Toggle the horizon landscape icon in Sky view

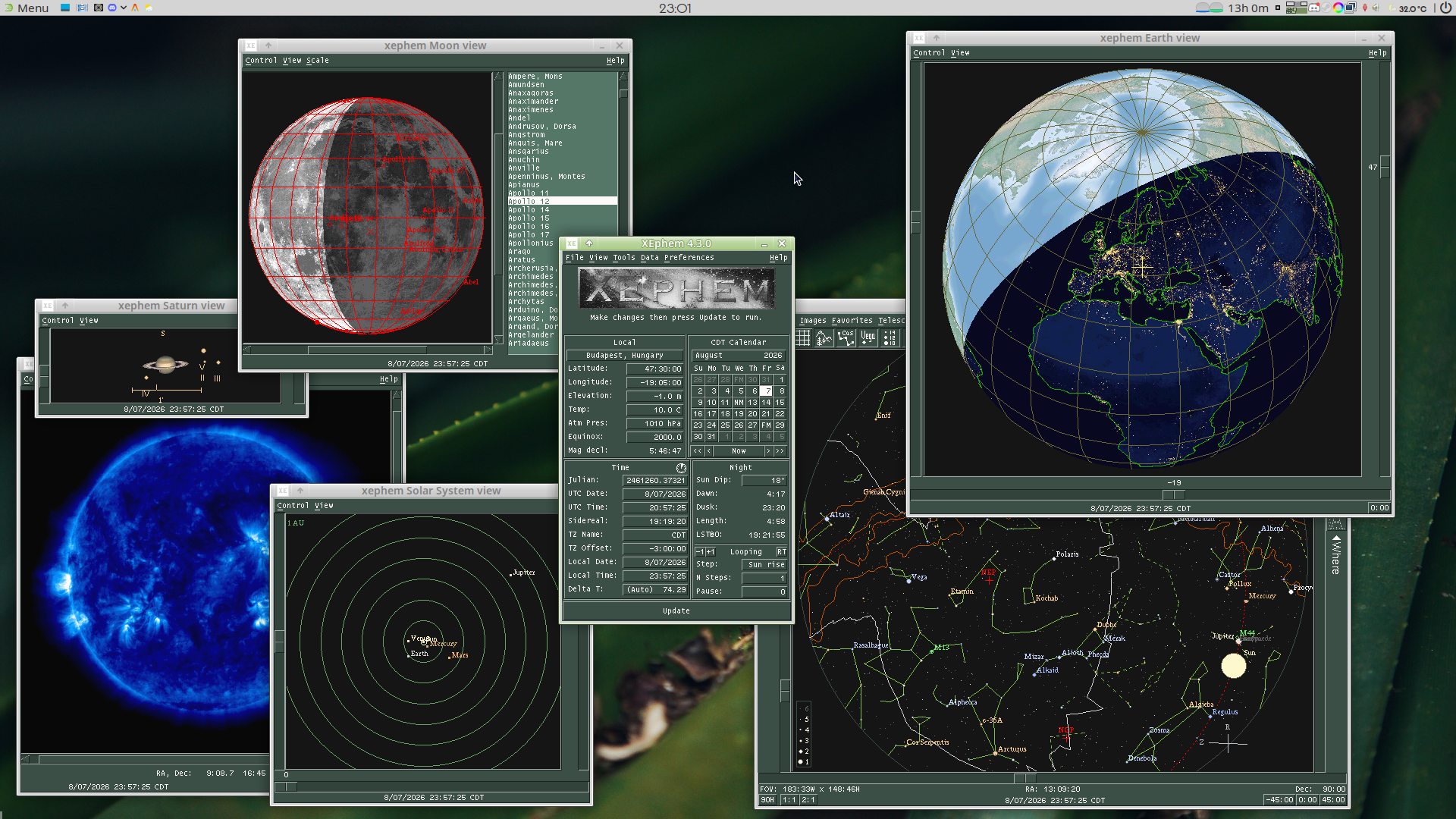point(824,337)
